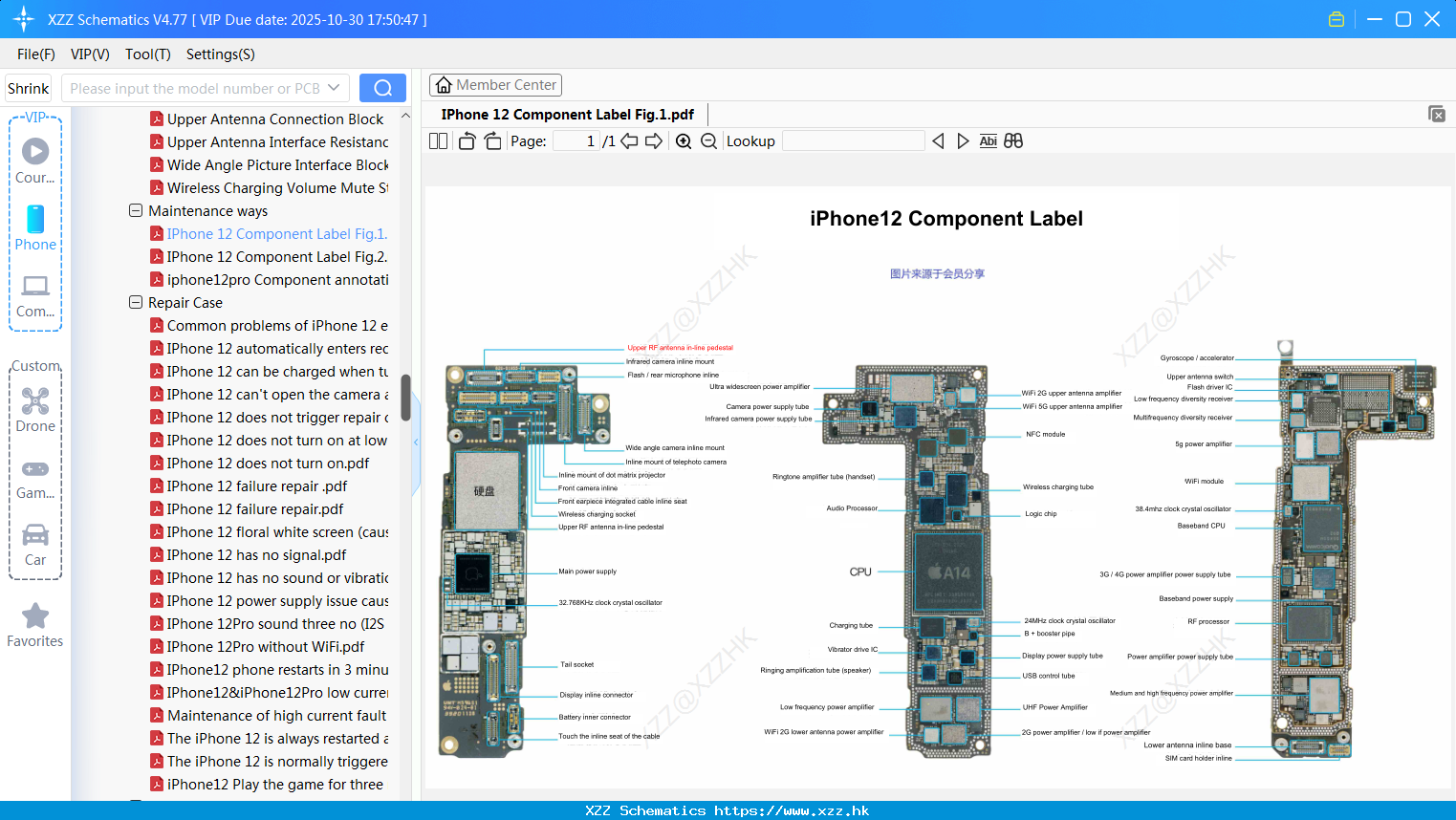Rotate the PDF counterclockwise
The height and width of the screenshot is (820, 1456).
tap(467, 141)
